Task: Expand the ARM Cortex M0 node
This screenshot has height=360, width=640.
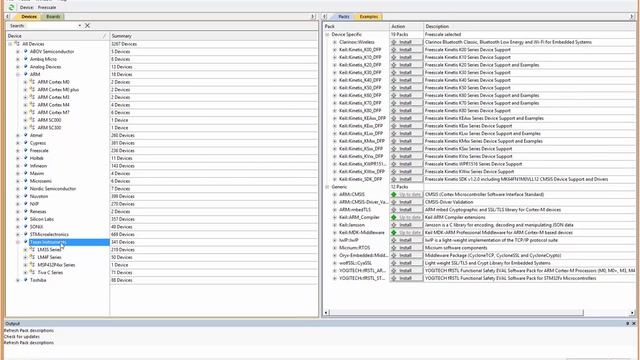Action: pos(25,82)
